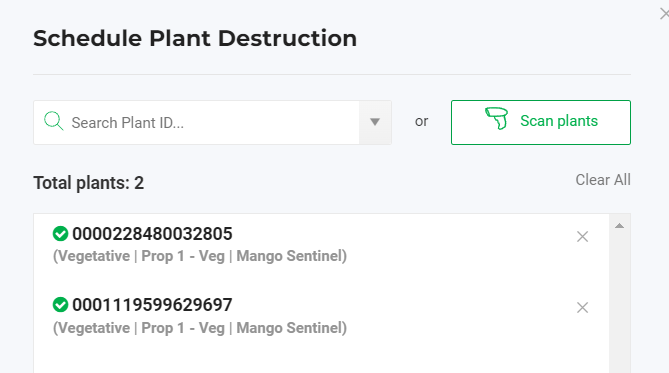
Task: Select plant ID 0001119599629697 entry
Action: point(152,305)
